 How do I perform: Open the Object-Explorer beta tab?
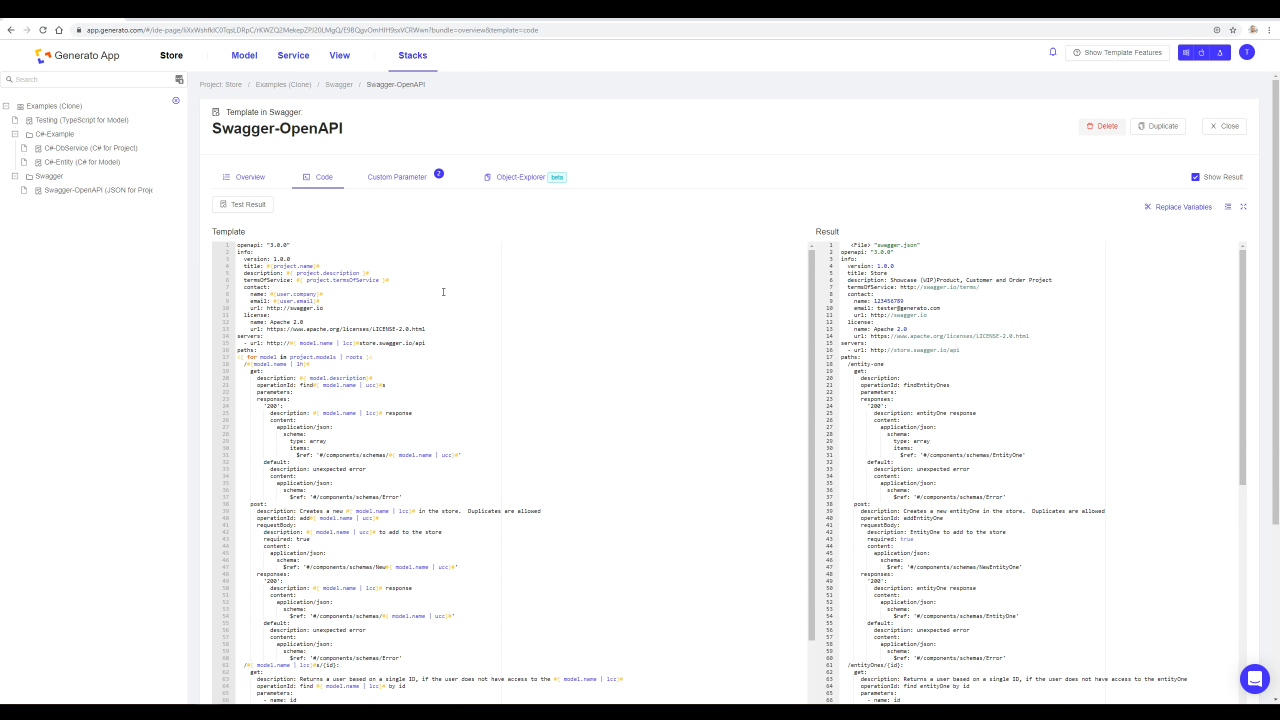525,177
